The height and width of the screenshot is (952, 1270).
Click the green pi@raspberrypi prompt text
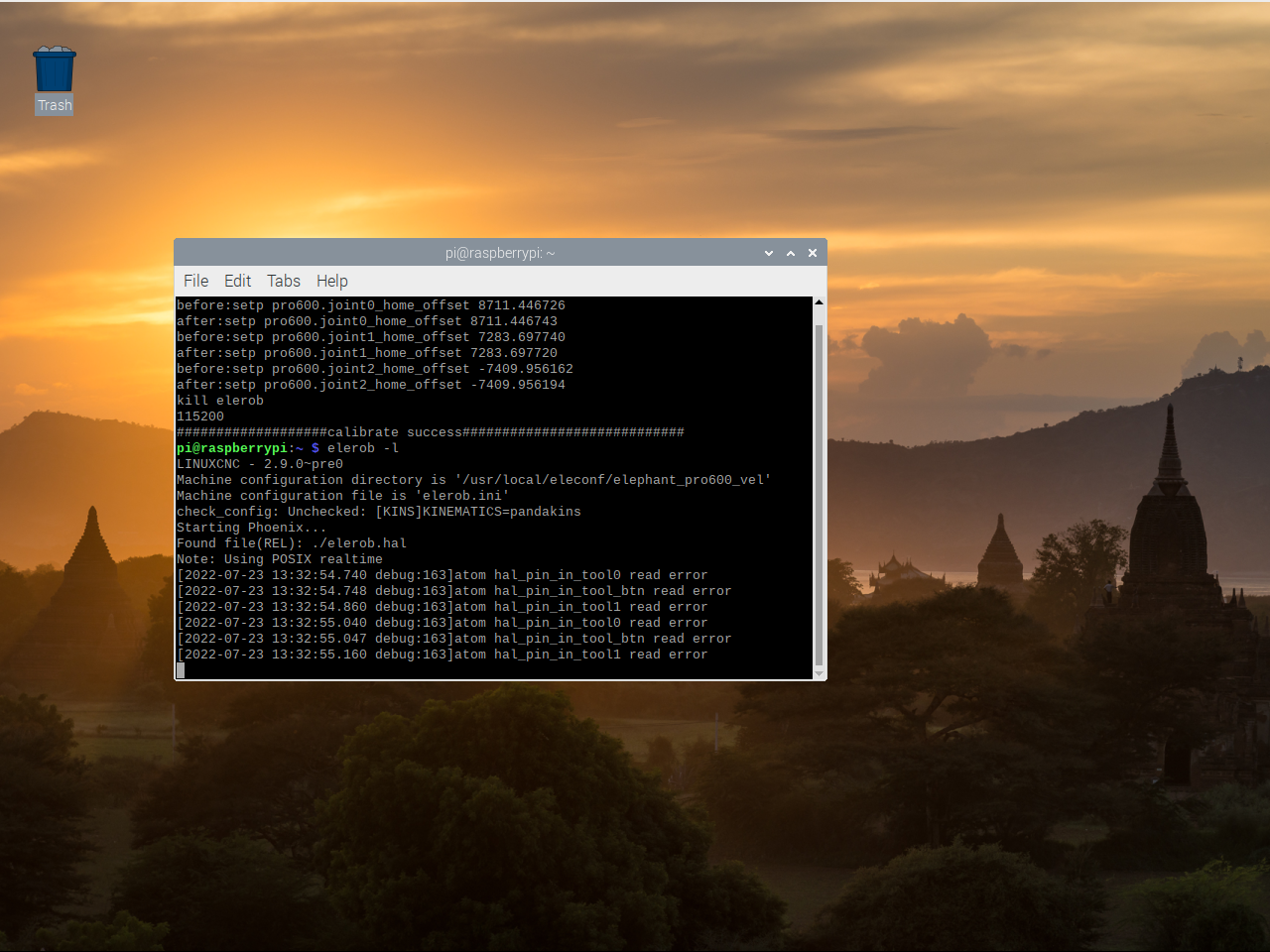click(232, 448)
